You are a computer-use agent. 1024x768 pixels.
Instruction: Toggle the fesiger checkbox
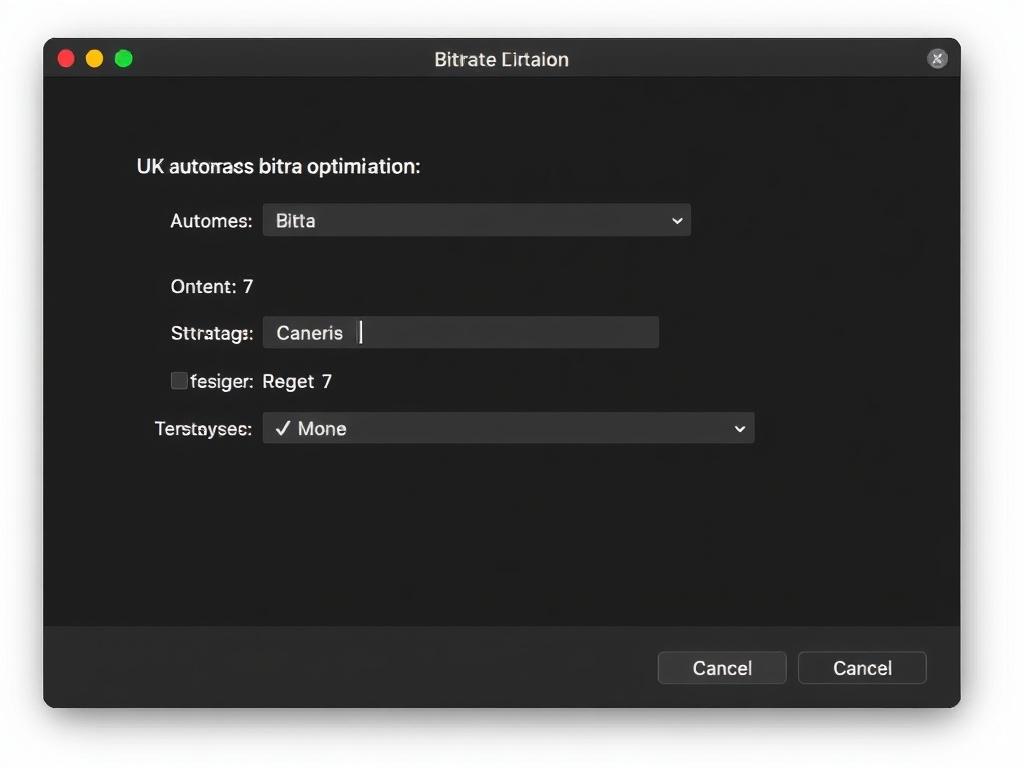tap(179, 380)
